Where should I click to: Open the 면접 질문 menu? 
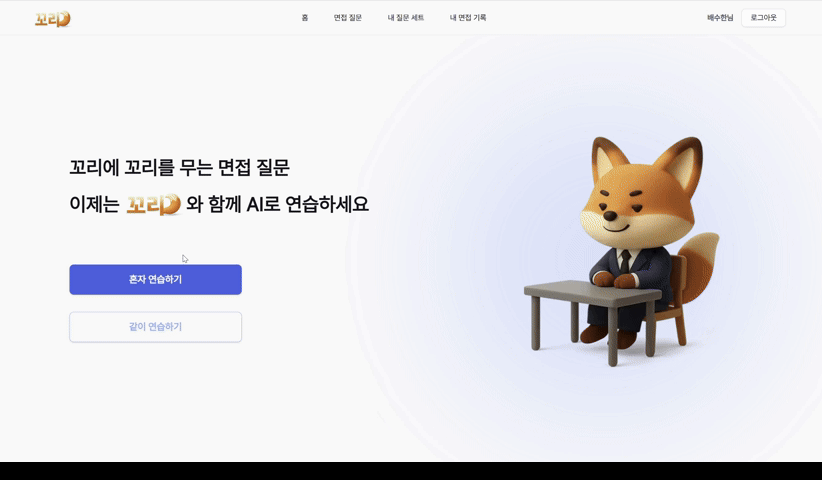[348, 18]
